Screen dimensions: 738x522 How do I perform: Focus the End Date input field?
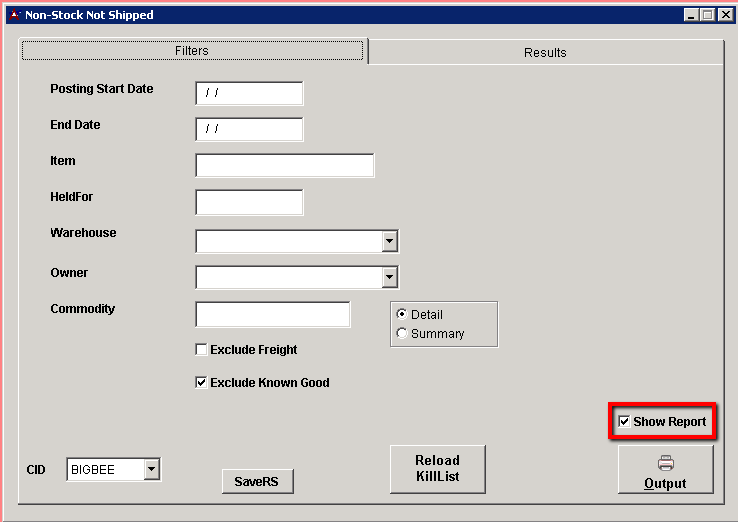tap(249, 129)
